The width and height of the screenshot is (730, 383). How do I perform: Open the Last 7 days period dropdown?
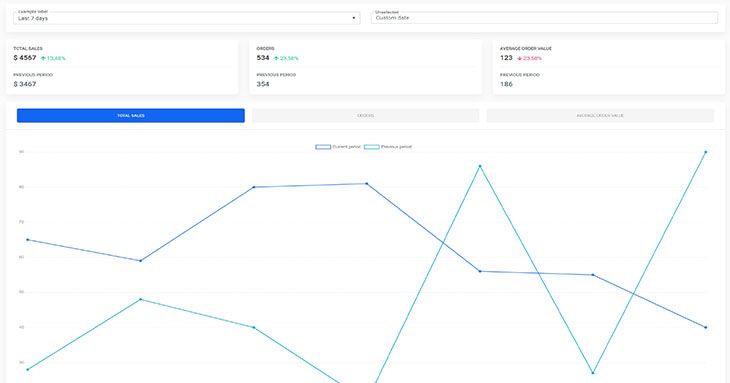pos(186,18)
